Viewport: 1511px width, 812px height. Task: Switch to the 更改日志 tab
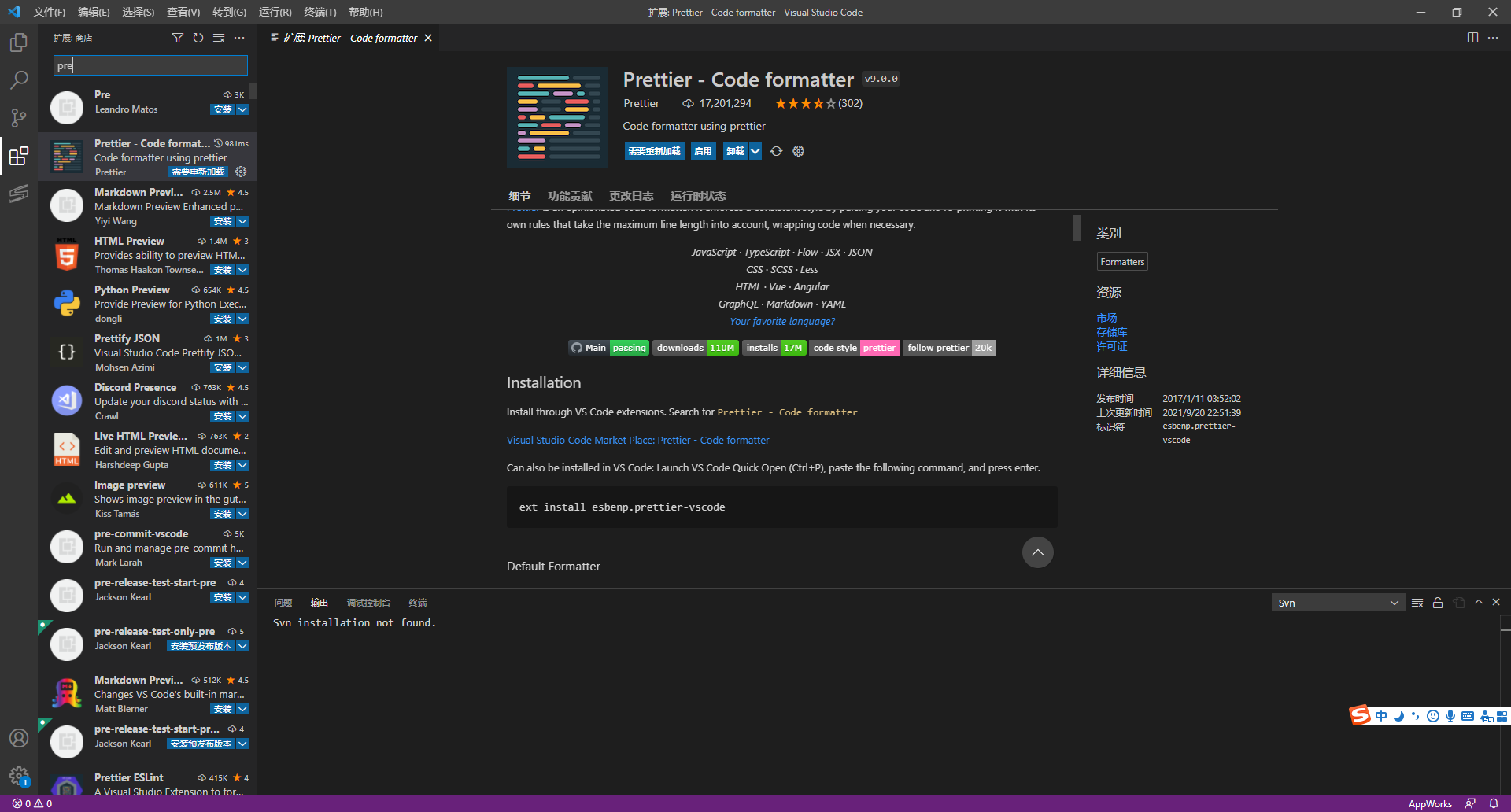631,196
